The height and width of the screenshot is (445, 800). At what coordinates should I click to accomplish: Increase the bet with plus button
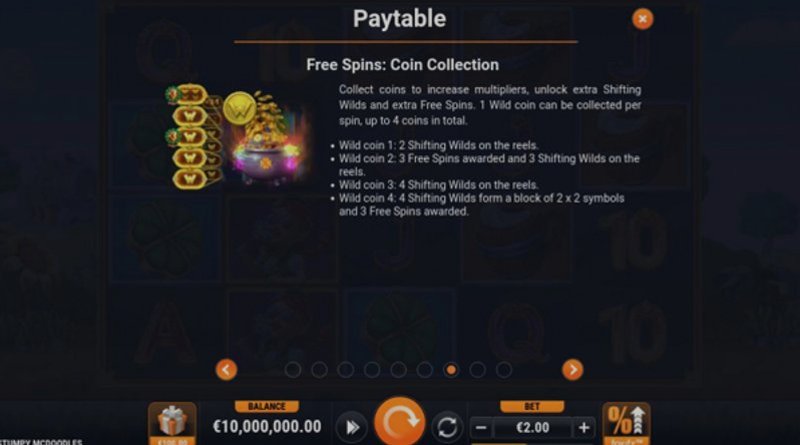click(584, 427)
